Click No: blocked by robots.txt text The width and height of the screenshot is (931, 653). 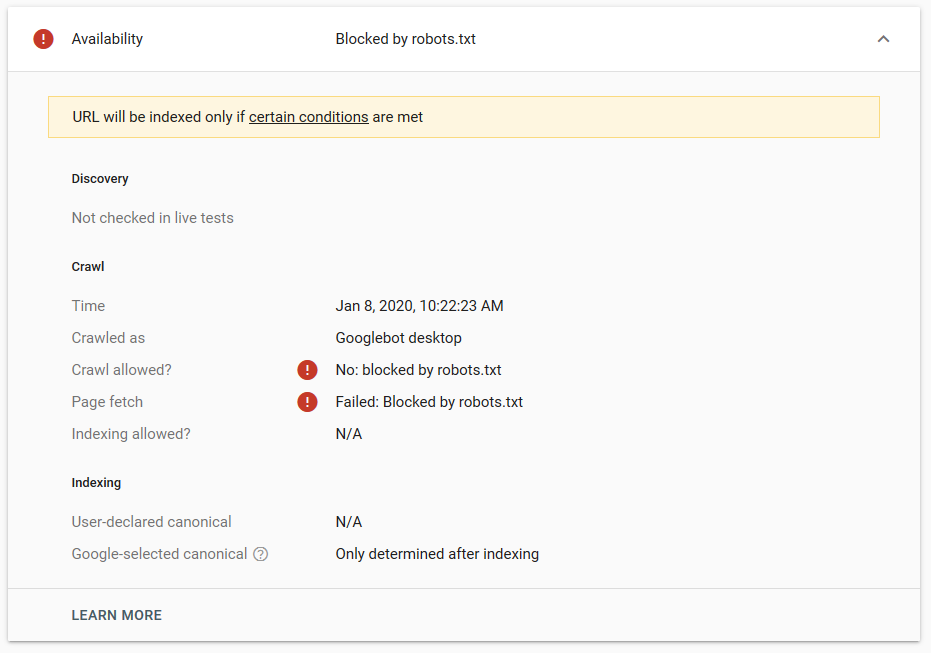[419, 370]
